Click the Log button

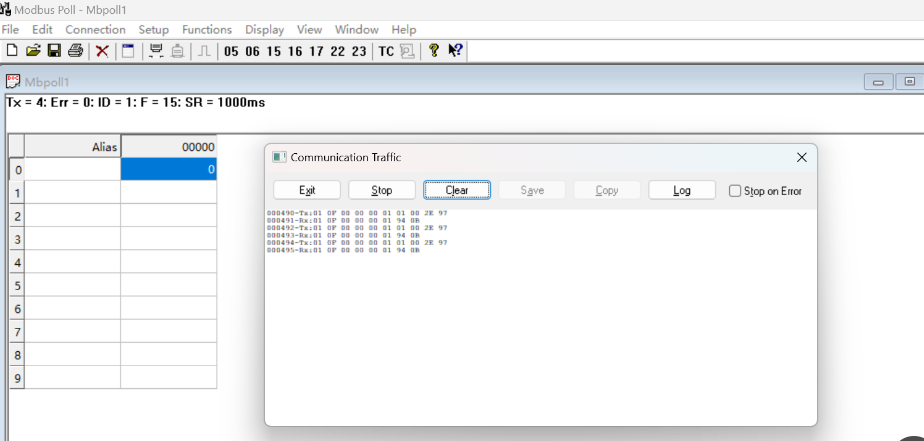click(x=682, y=190)
